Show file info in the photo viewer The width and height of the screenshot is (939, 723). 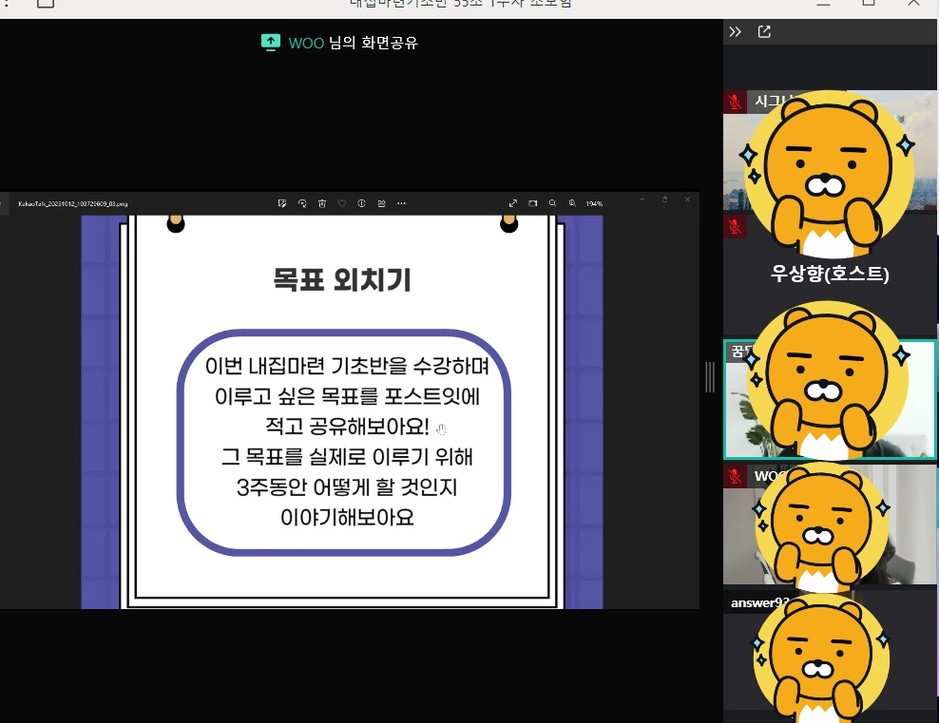[x=362, y=204]
